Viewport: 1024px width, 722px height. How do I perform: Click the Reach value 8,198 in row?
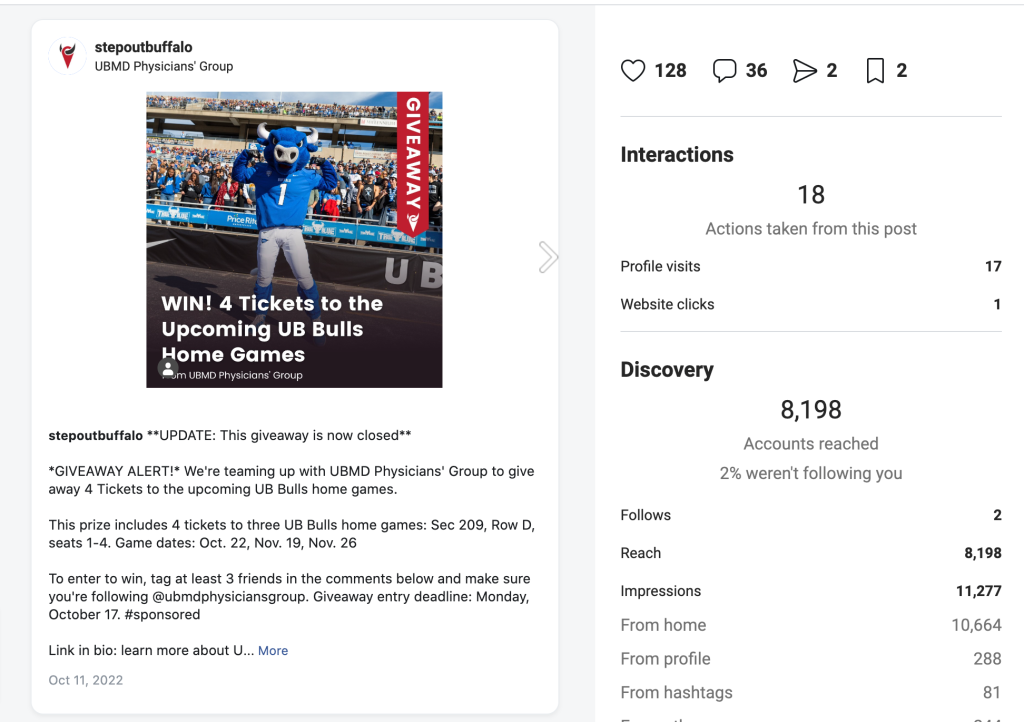click(x=983, y=553)
